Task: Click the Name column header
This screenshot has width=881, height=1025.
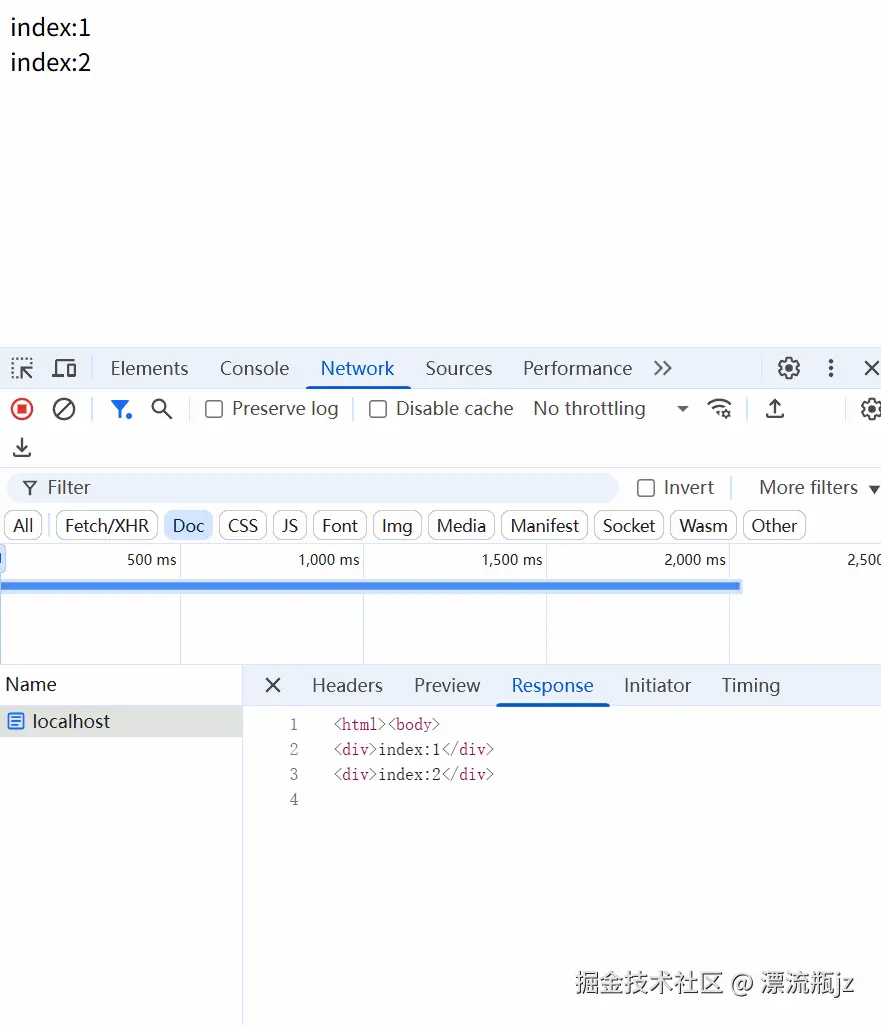Action: click(121, 684)
